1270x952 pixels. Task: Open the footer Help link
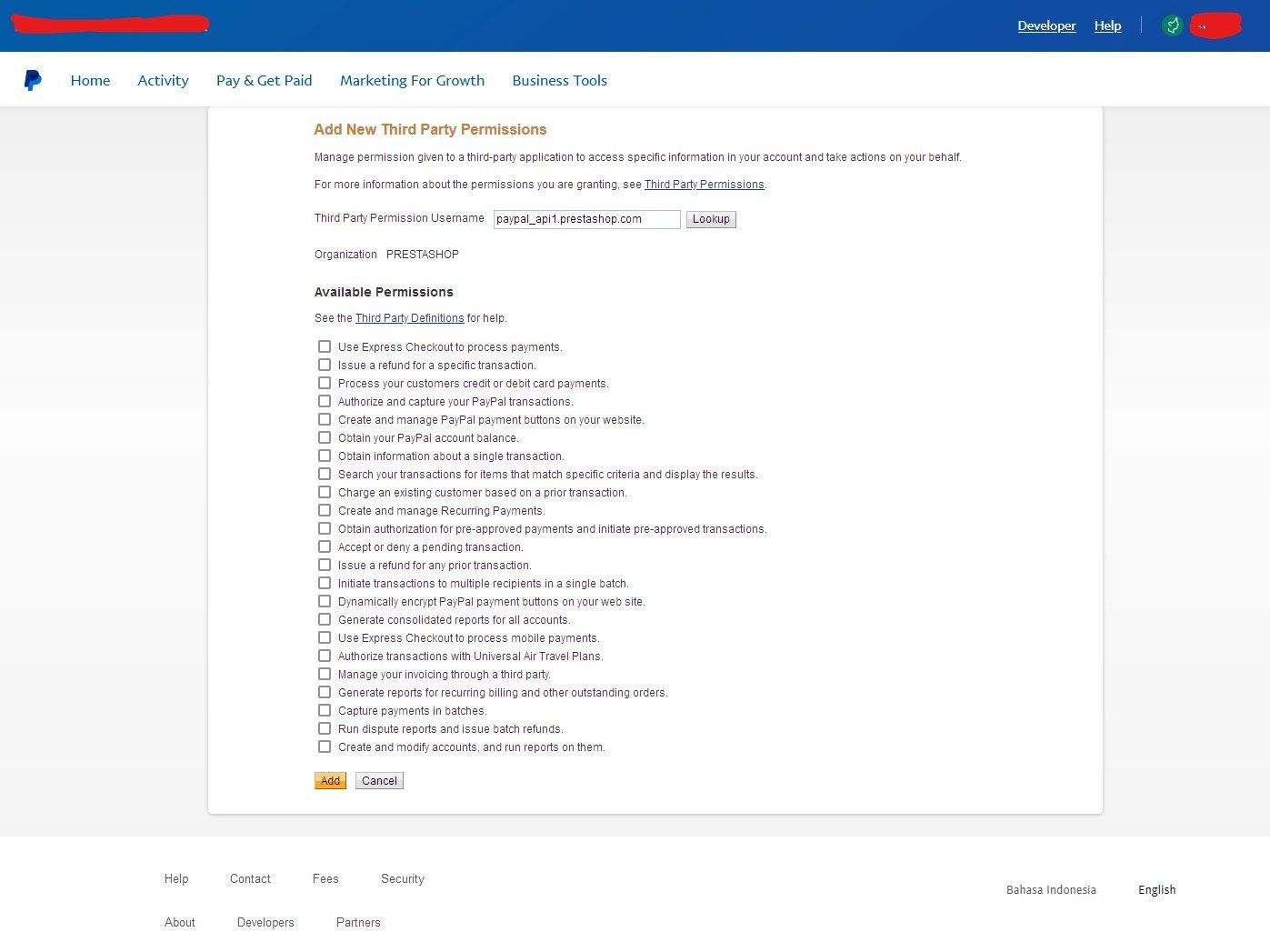tap(176, 879)
